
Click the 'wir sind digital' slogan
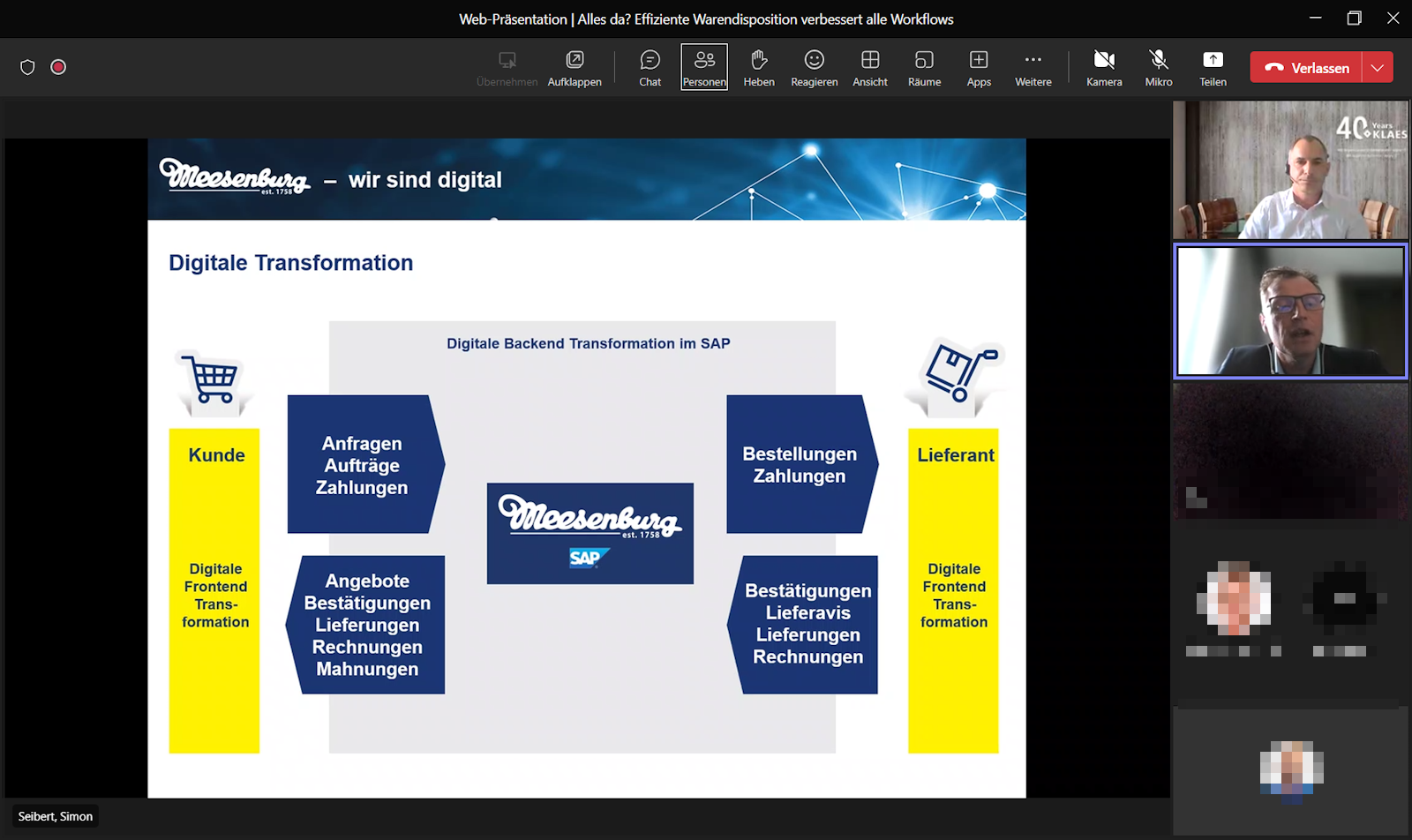click(425, 180)
